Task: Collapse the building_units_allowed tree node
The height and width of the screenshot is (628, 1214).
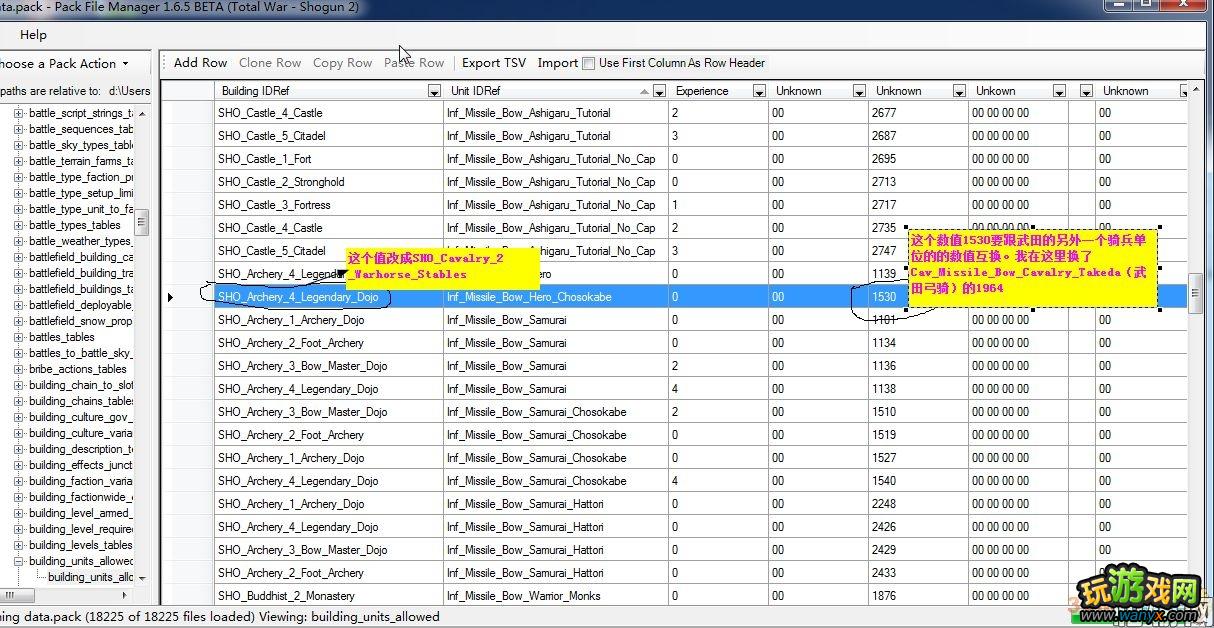Action: [x=19, y=561]
